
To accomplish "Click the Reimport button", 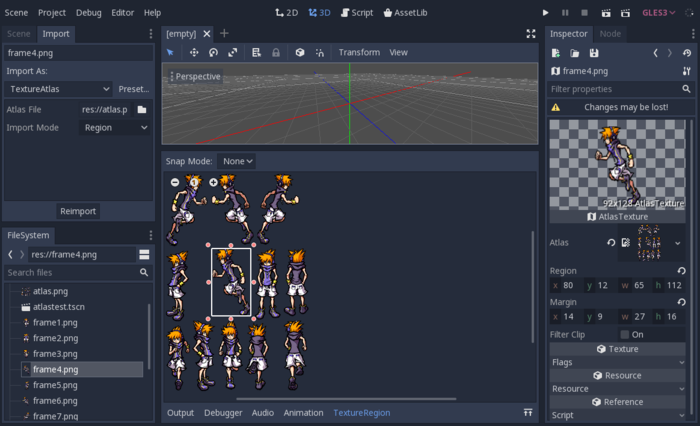I will coord(78,211).
